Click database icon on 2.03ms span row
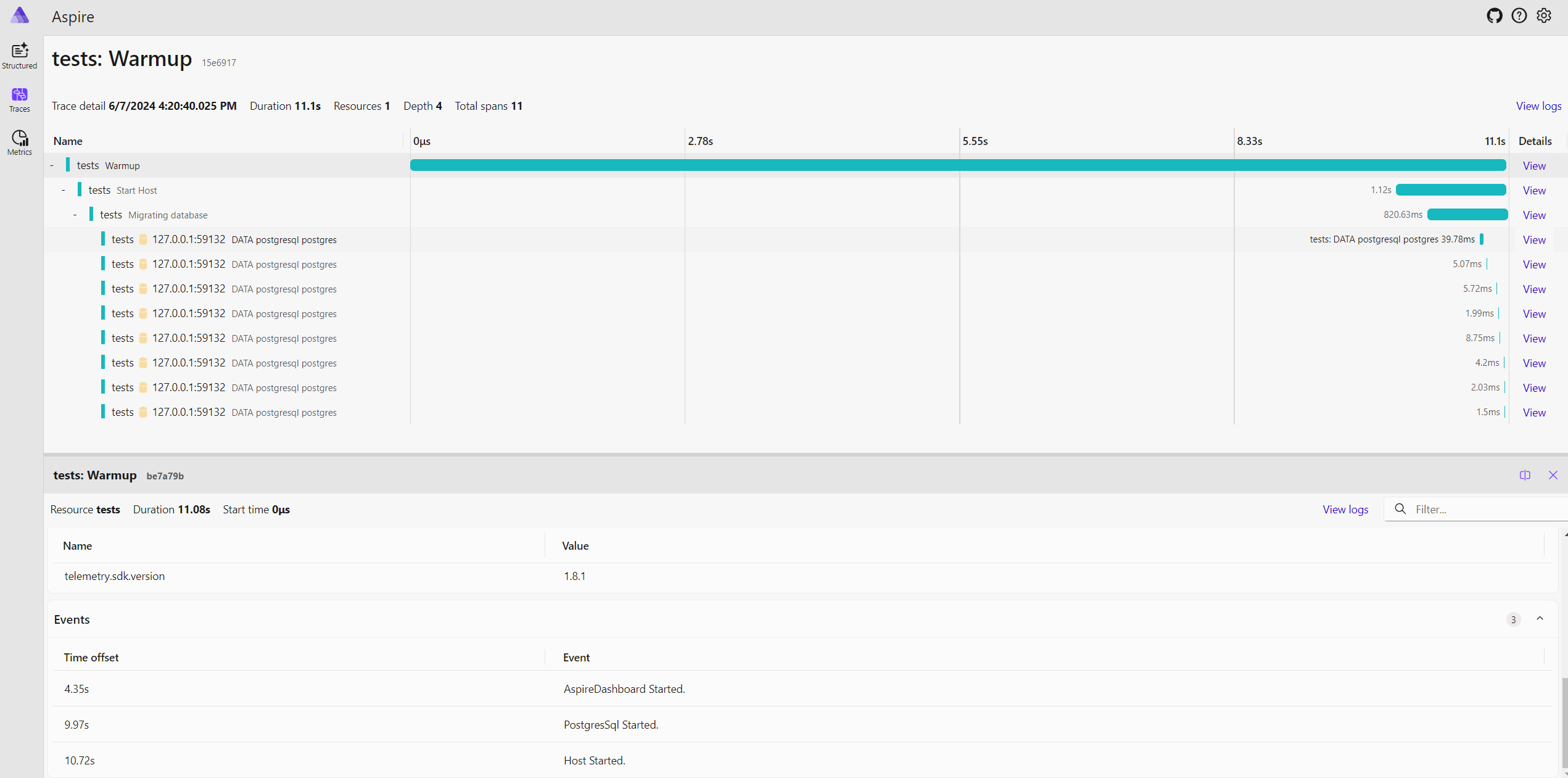Screen dimensions: 1568x778 click(143, 387)
